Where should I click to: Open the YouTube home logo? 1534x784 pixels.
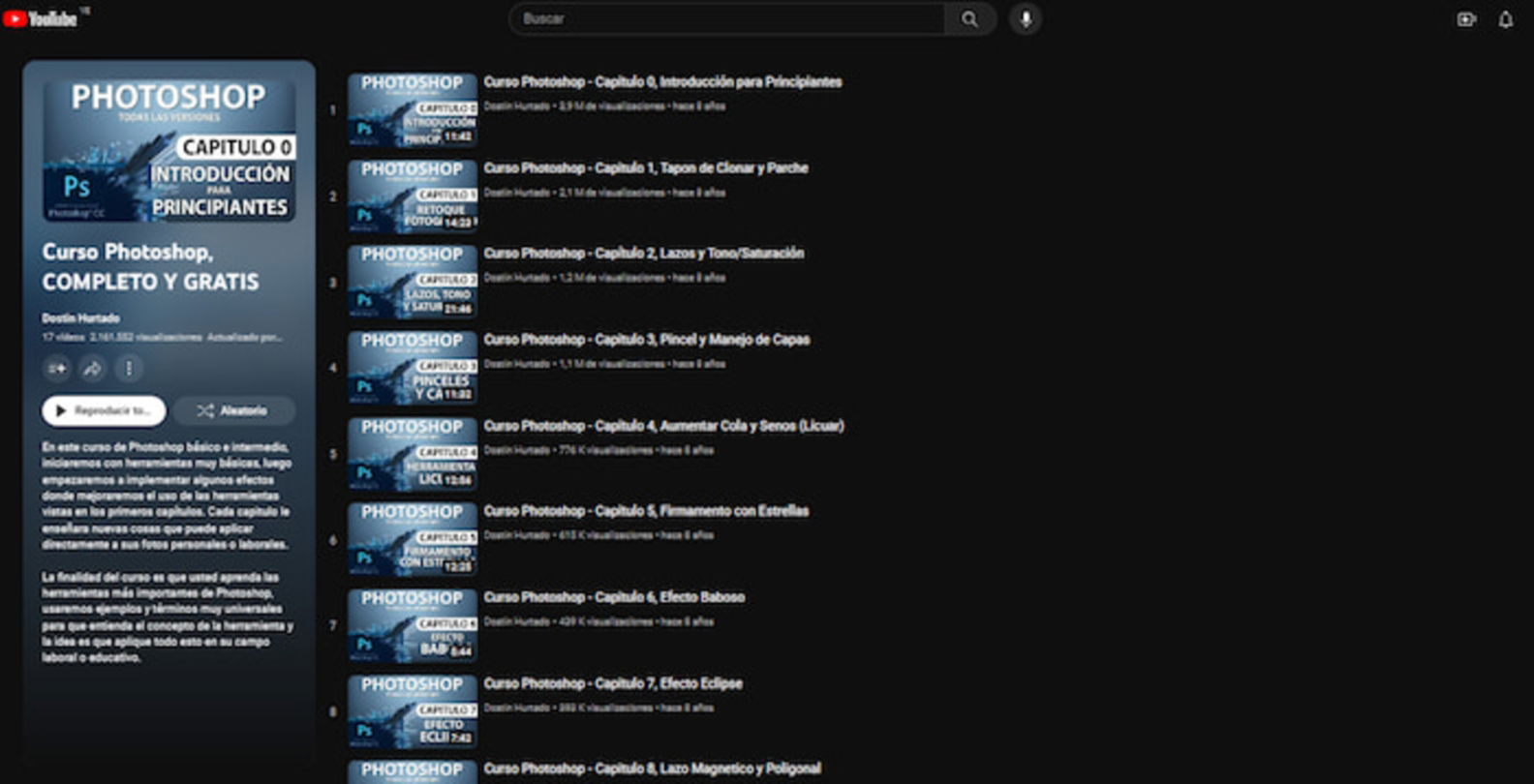pyautogui.click(x=40, y=18)
